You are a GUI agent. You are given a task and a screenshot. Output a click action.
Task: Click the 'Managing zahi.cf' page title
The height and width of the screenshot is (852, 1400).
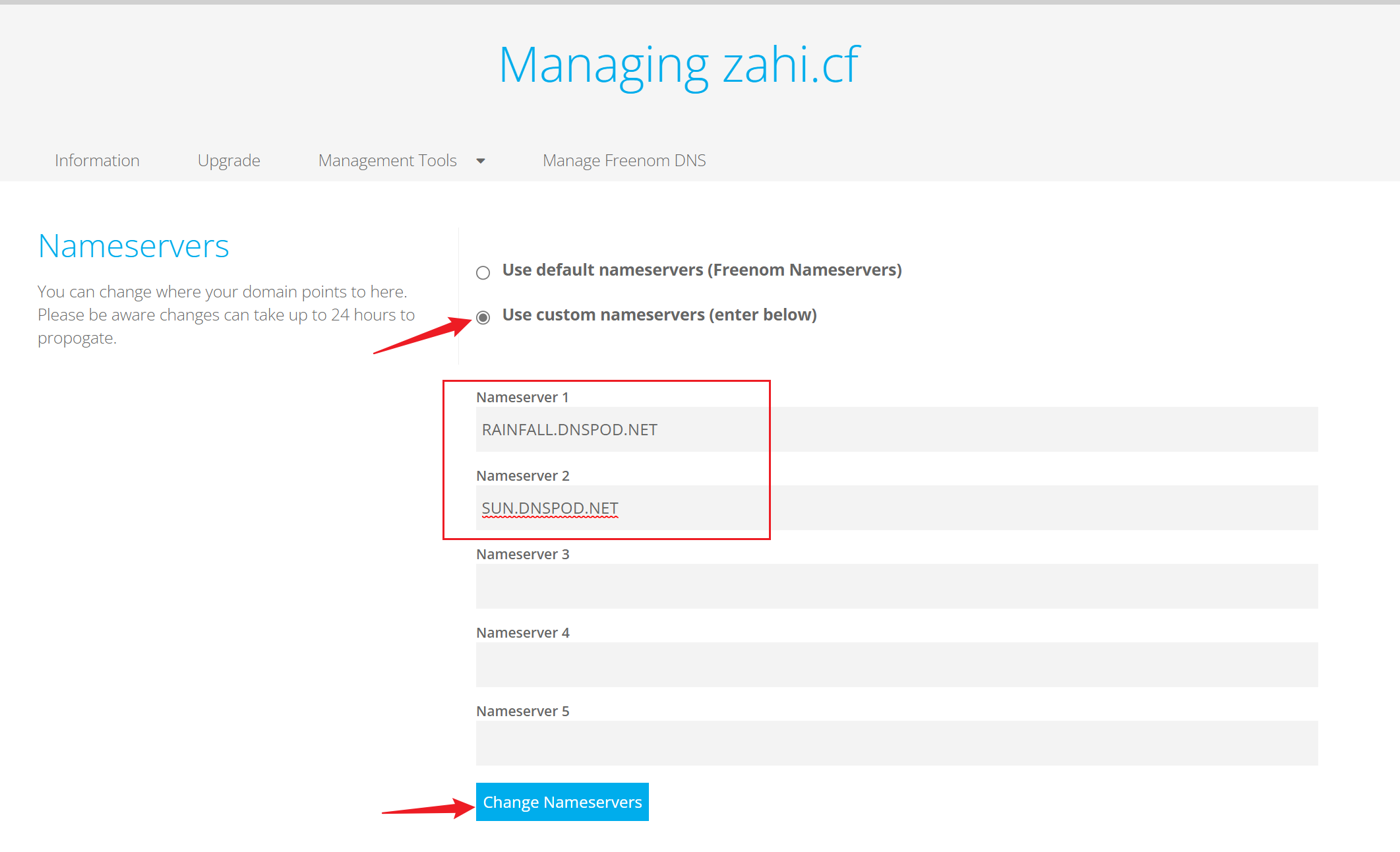tap(679, 65)
